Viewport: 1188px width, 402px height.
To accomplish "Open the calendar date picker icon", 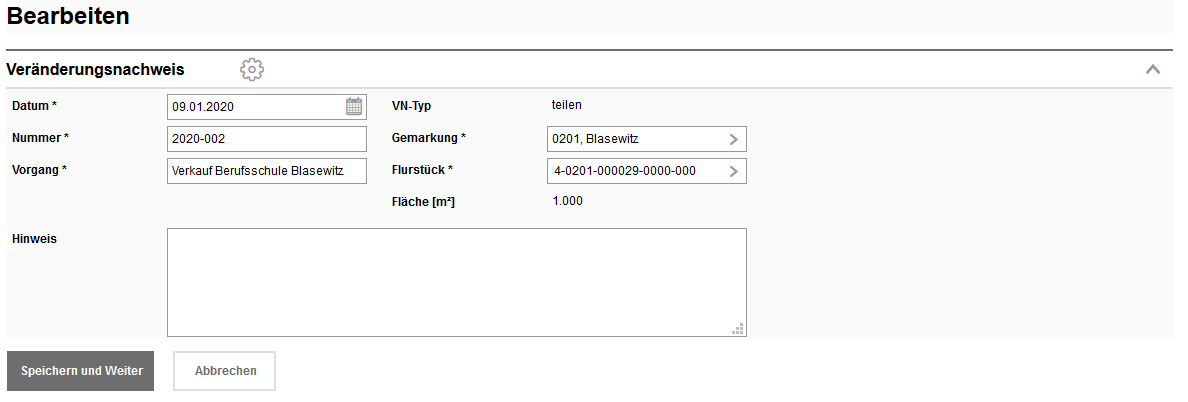I will click(354, 106).
